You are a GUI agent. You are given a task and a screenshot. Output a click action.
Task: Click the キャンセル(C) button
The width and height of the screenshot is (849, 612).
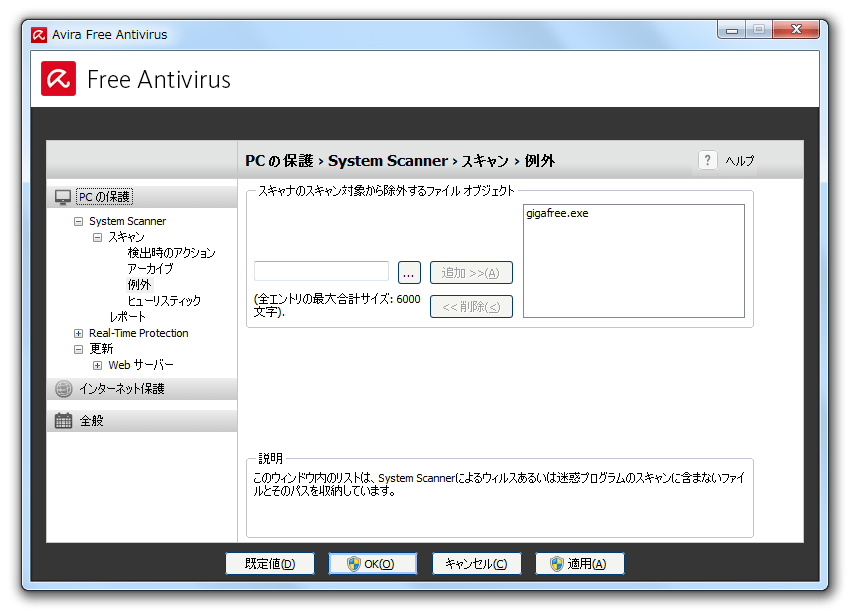476,564
